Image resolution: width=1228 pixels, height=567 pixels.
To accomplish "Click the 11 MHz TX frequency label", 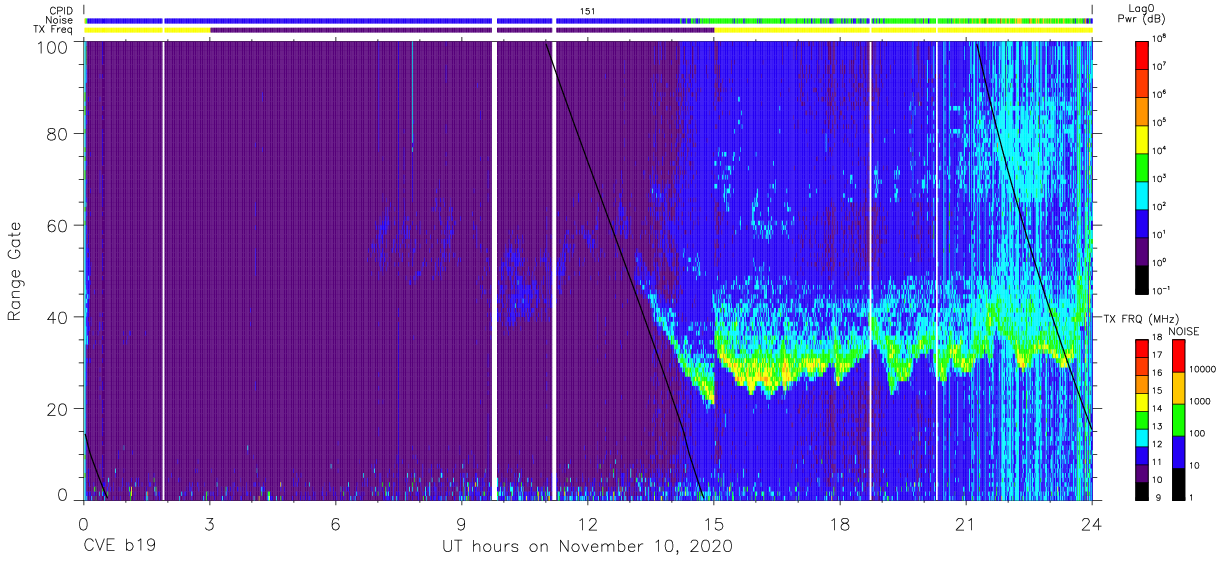I will point(1158,463).
